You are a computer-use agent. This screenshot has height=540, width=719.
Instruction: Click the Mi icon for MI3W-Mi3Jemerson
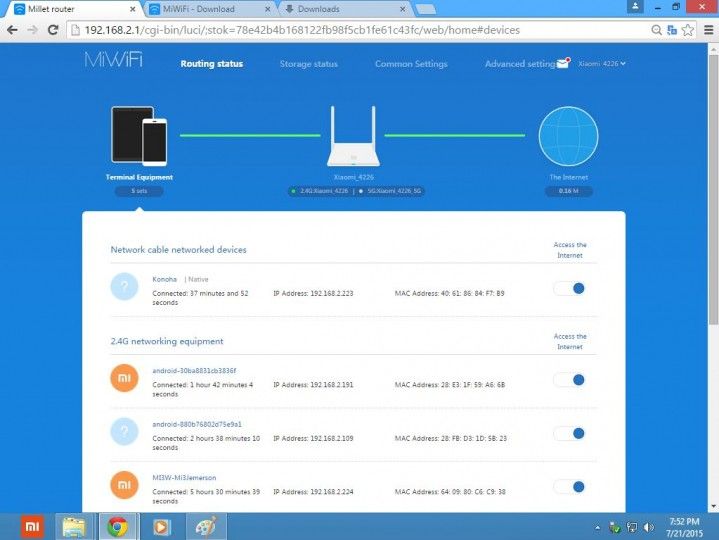[124, 485]
